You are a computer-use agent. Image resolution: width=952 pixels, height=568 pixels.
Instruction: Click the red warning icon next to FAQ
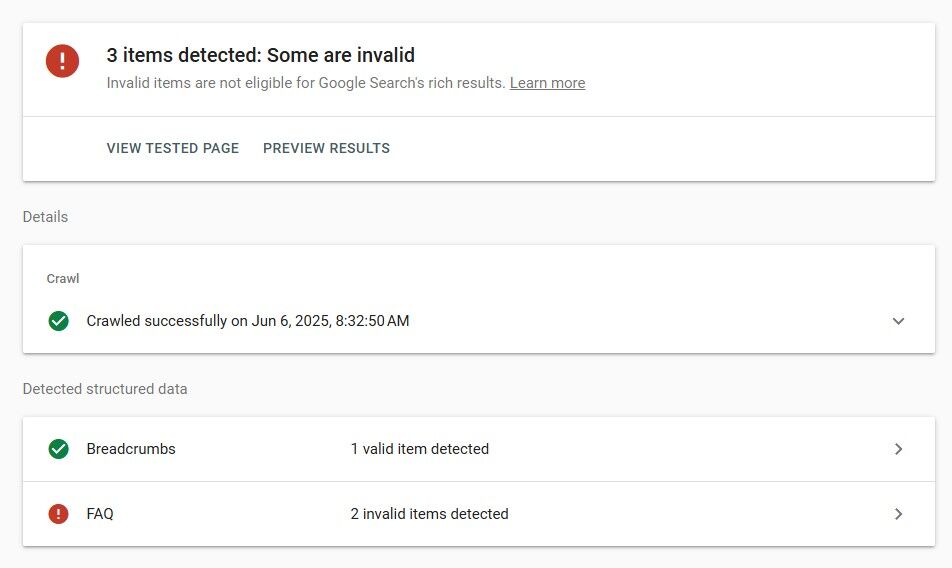pyautogui.click(x=59, y=514)
